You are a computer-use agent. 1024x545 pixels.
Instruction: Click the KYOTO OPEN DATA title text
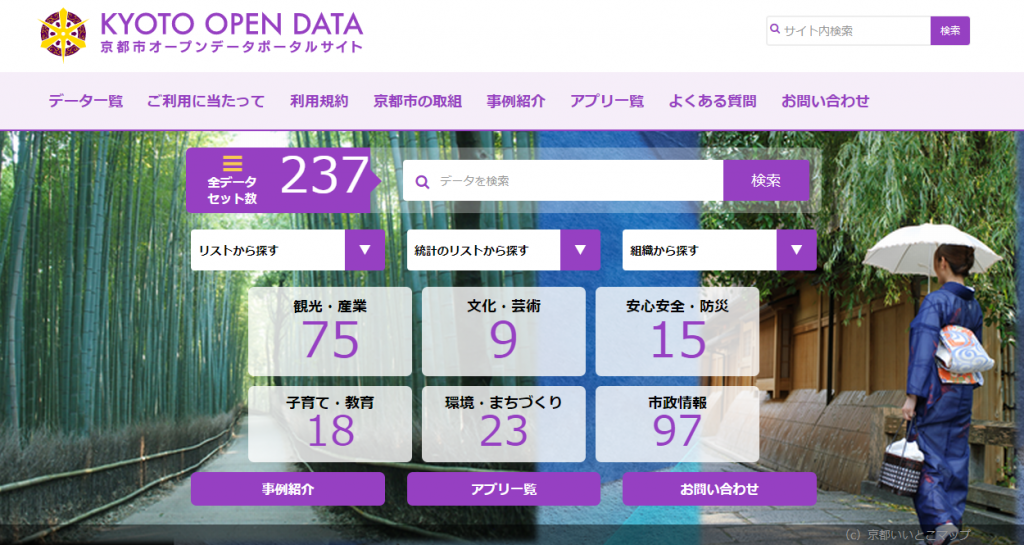click(x=231, y=23)
